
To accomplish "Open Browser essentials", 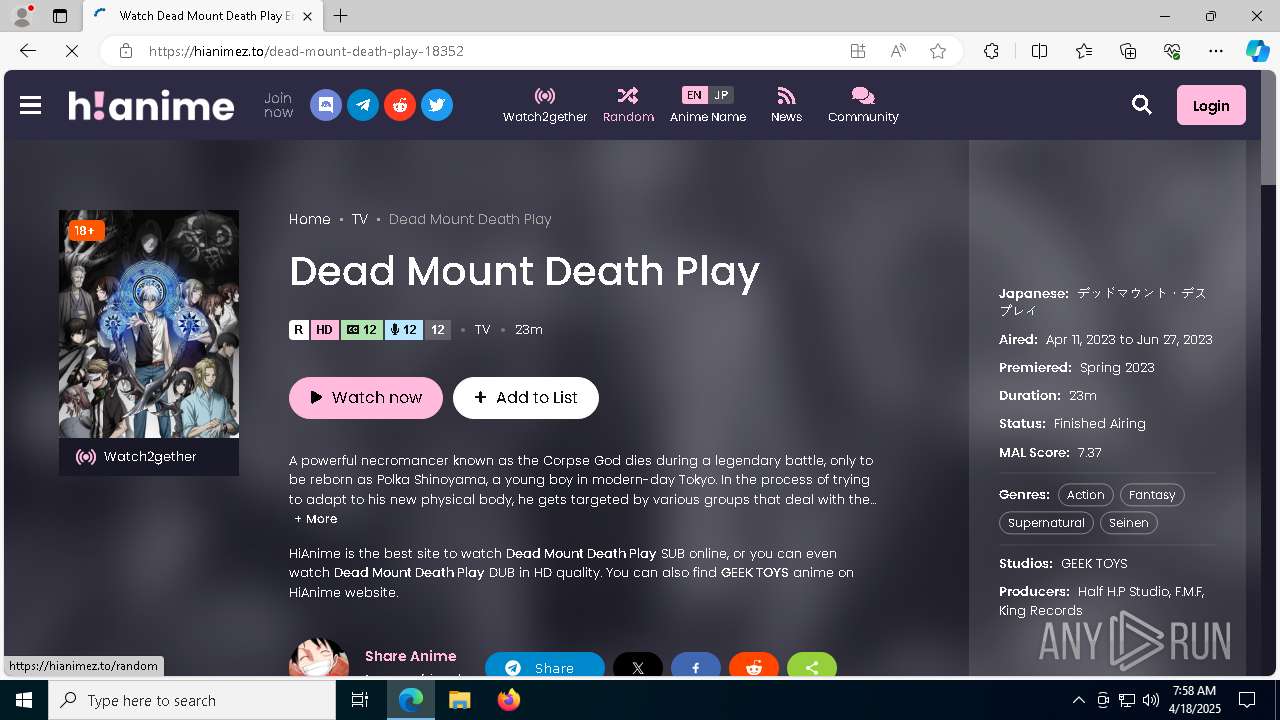I will pyautogui.click(x=1172, y=51).
